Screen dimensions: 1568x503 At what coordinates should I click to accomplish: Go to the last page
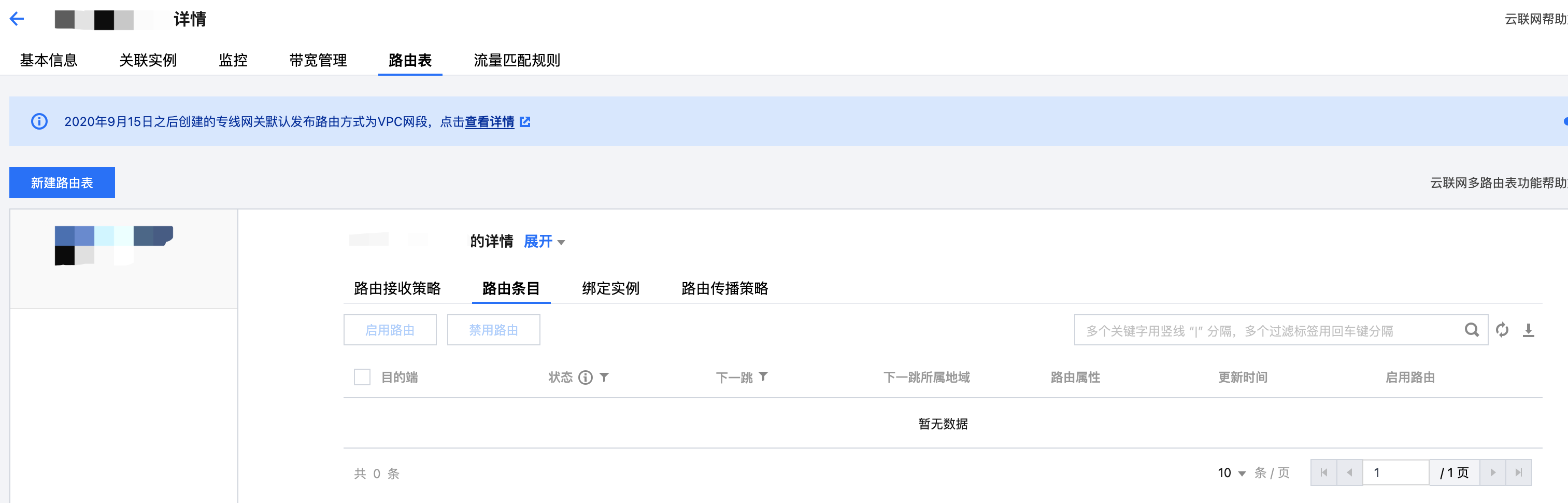1518,472
